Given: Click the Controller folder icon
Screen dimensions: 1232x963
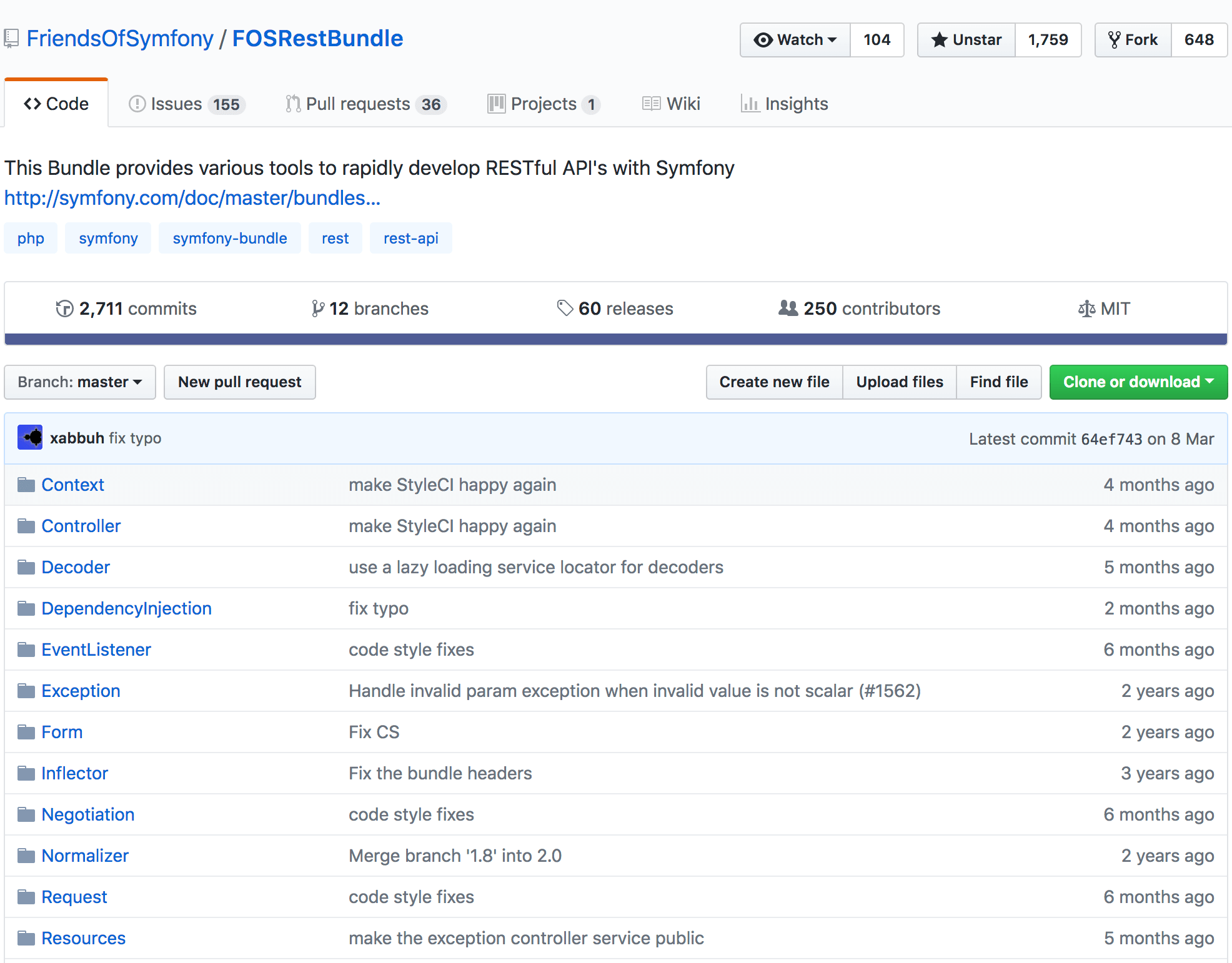Looking at the screenshot, I should click(26, 526).
